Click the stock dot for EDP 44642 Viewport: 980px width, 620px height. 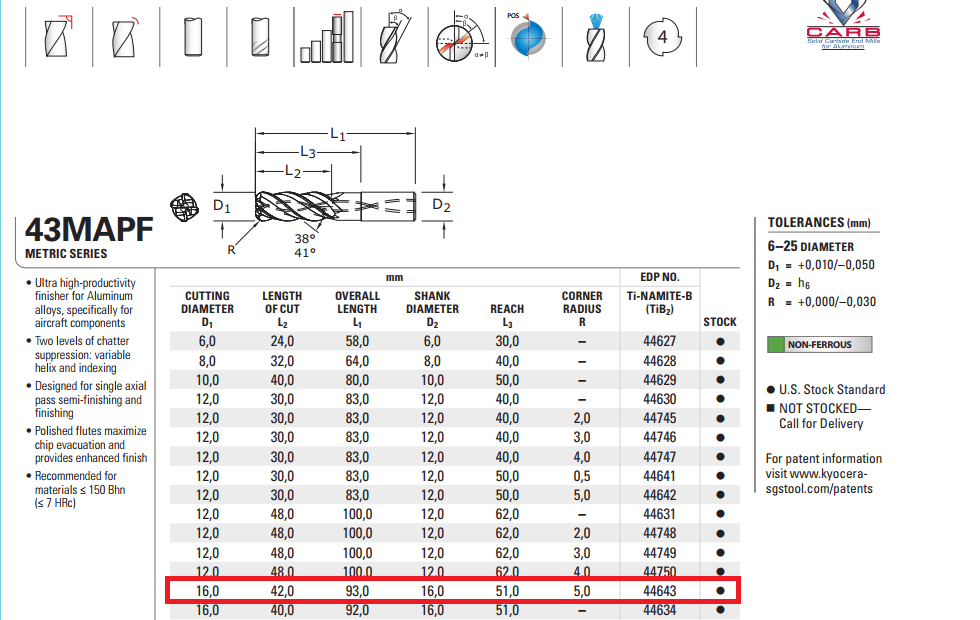coord(720,495)
